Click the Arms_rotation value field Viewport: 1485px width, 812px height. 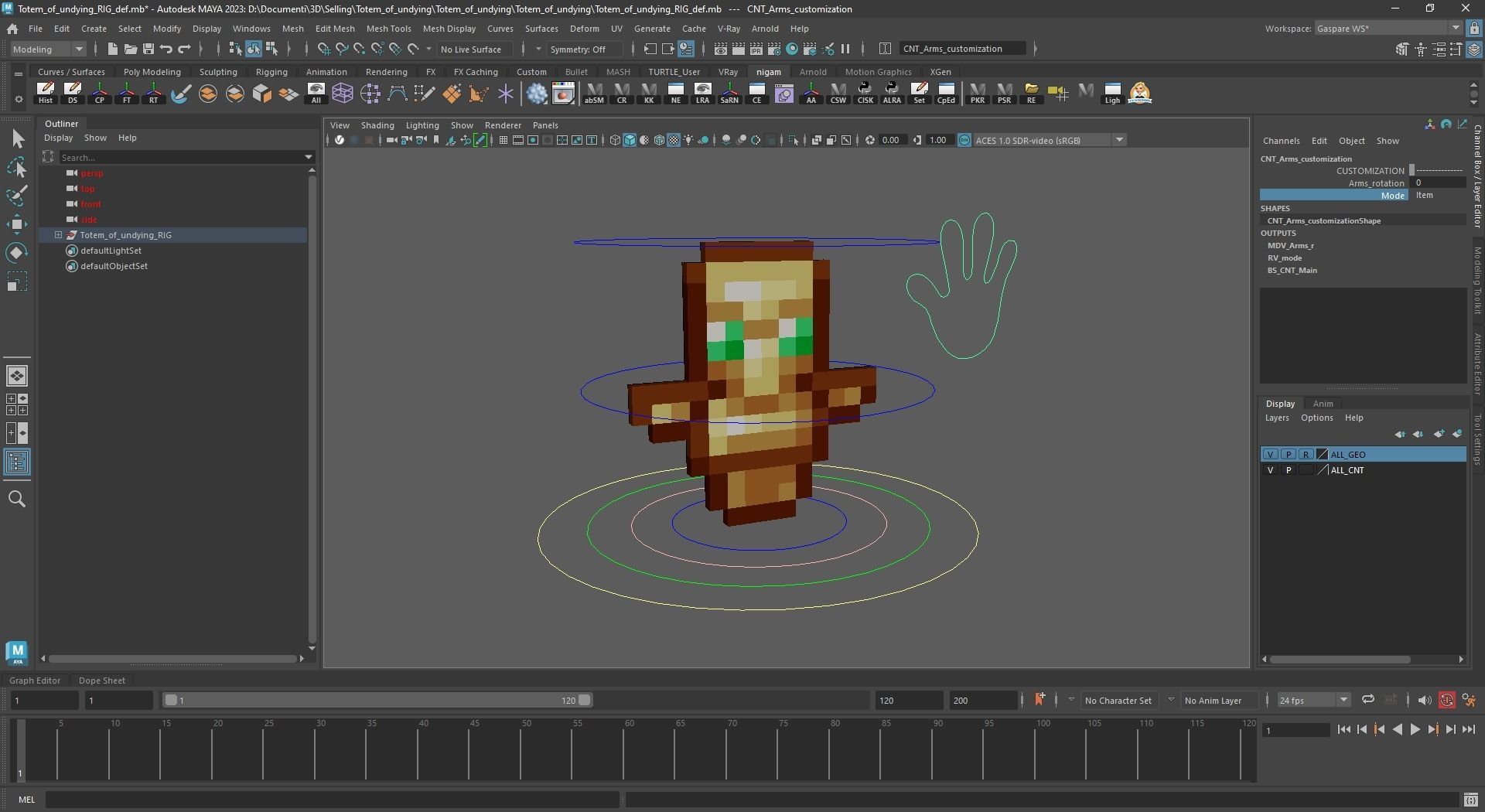[1439, 183]
